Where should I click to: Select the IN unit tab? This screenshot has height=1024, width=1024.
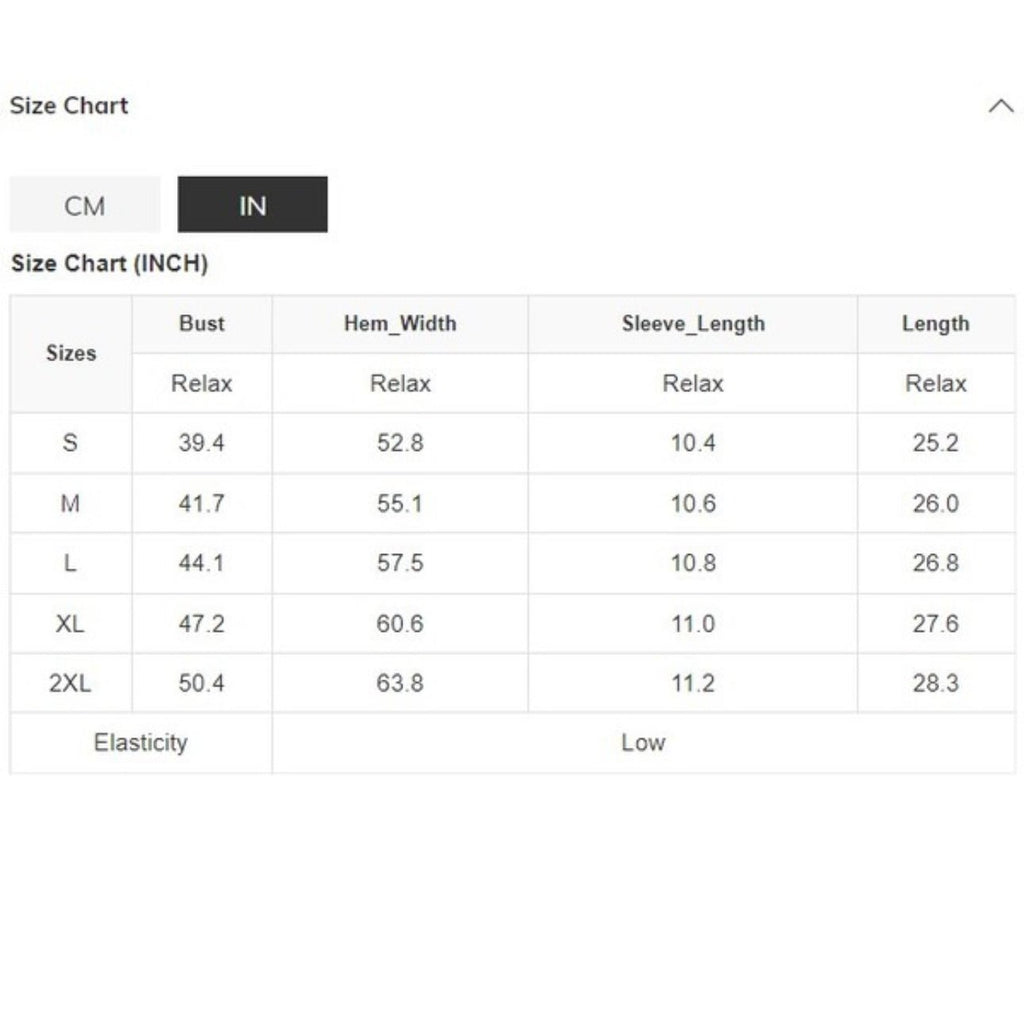click(252, 204)
